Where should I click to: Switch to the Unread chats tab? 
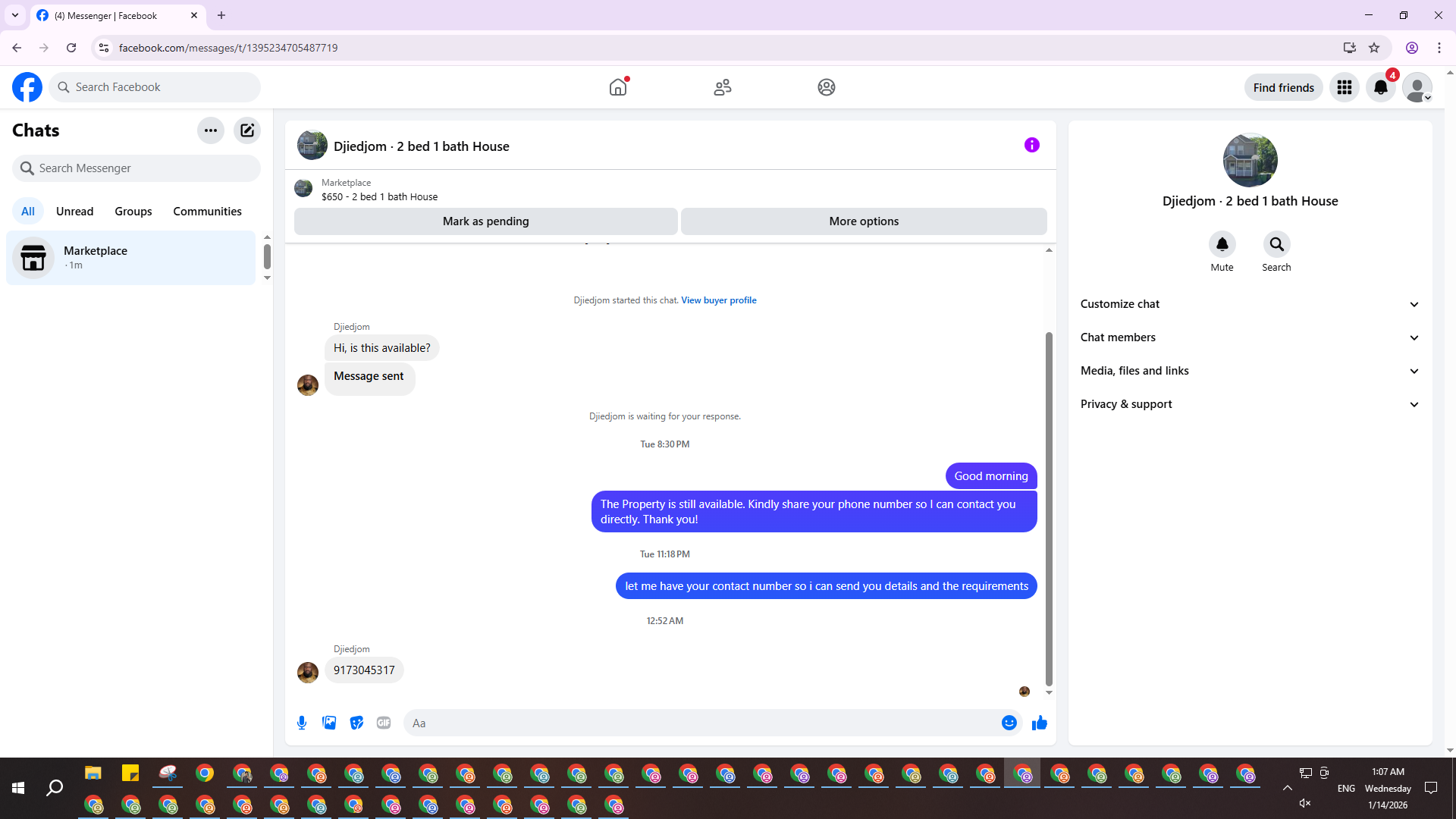click(x=74, y=212)
